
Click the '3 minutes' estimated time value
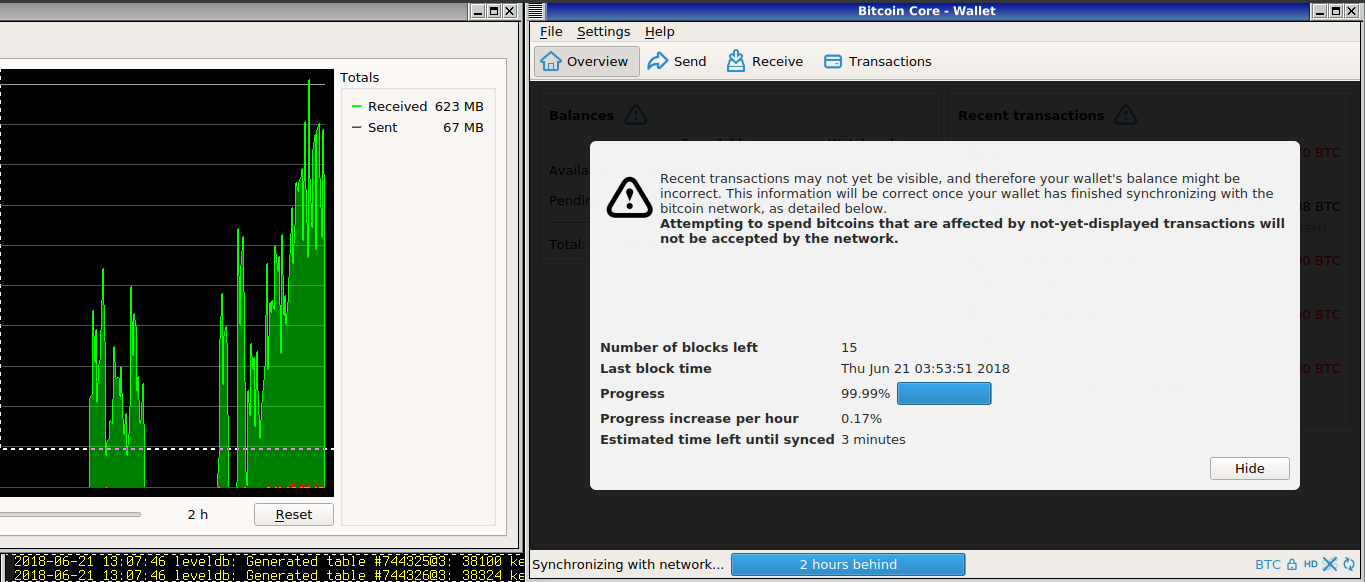point(873,439)
